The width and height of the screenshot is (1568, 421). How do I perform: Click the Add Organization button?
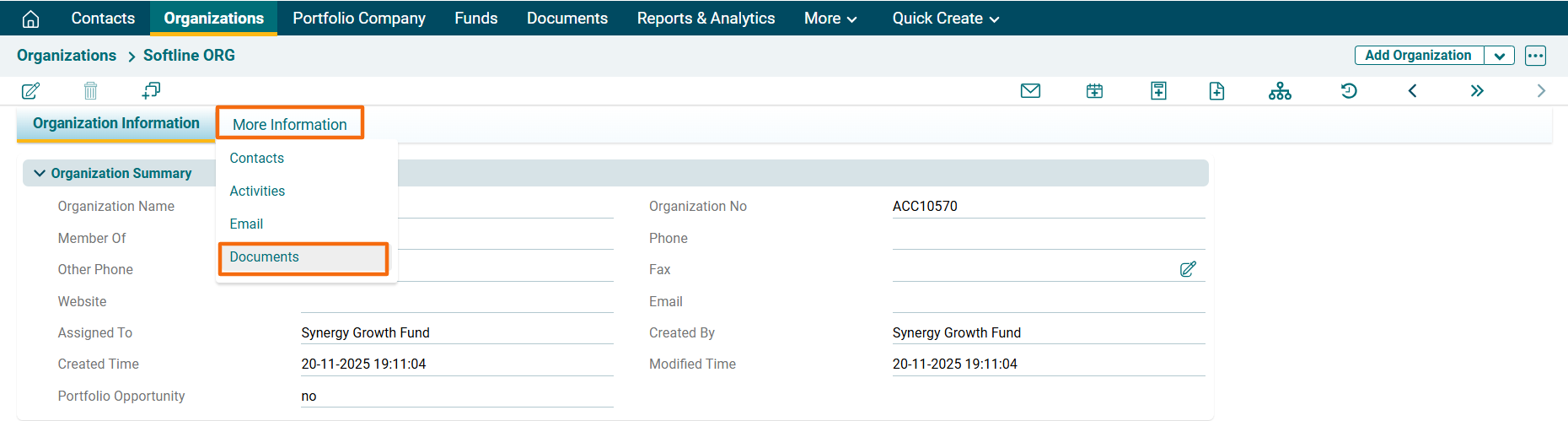click(x=1418, y=56)
